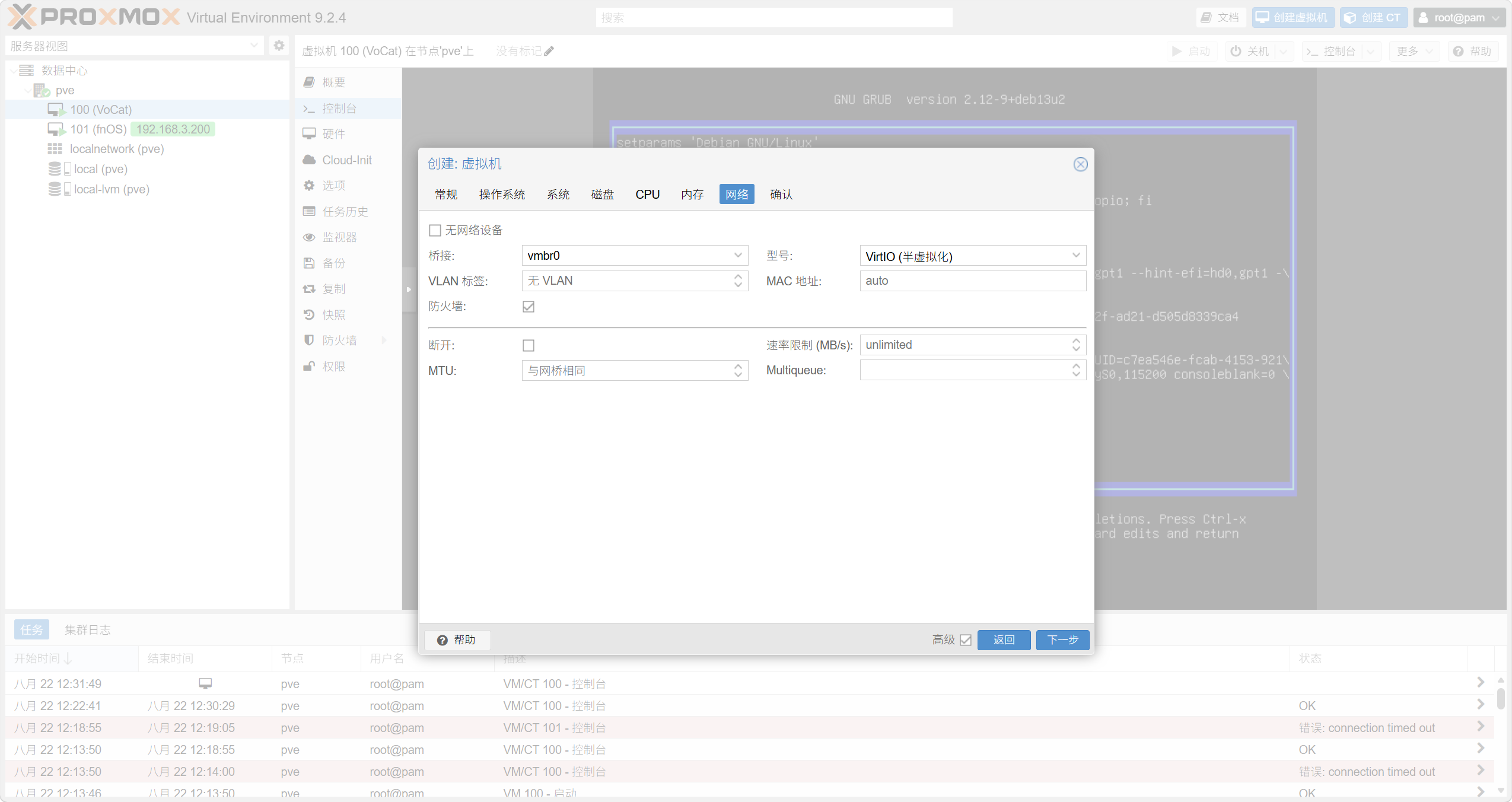1512x802 pixels.
Task: Open the Cloud-Init panel
Action: point(348,160)
